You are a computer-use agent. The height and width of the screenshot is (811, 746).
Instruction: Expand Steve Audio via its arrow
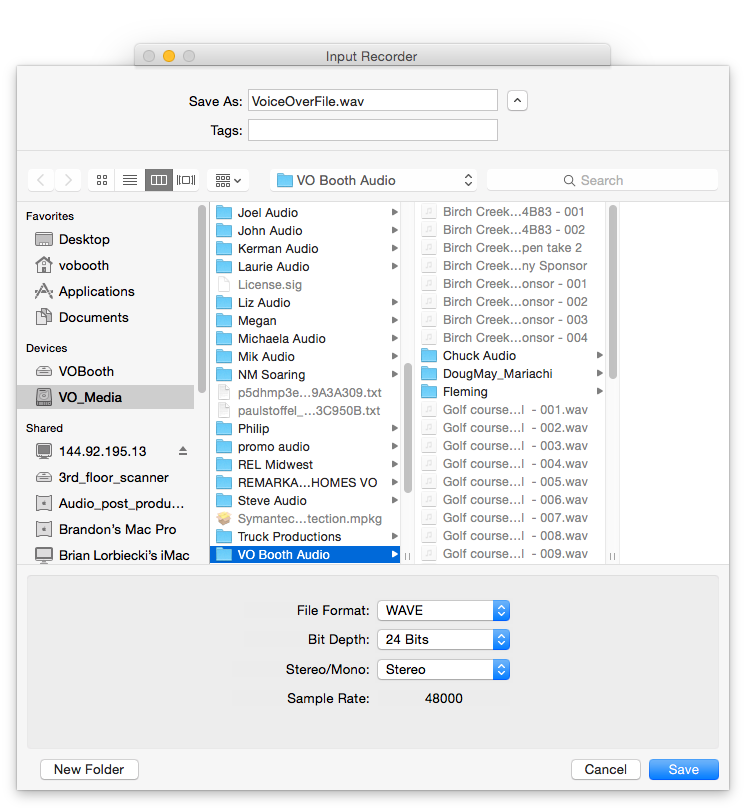[x=395, y=500]
